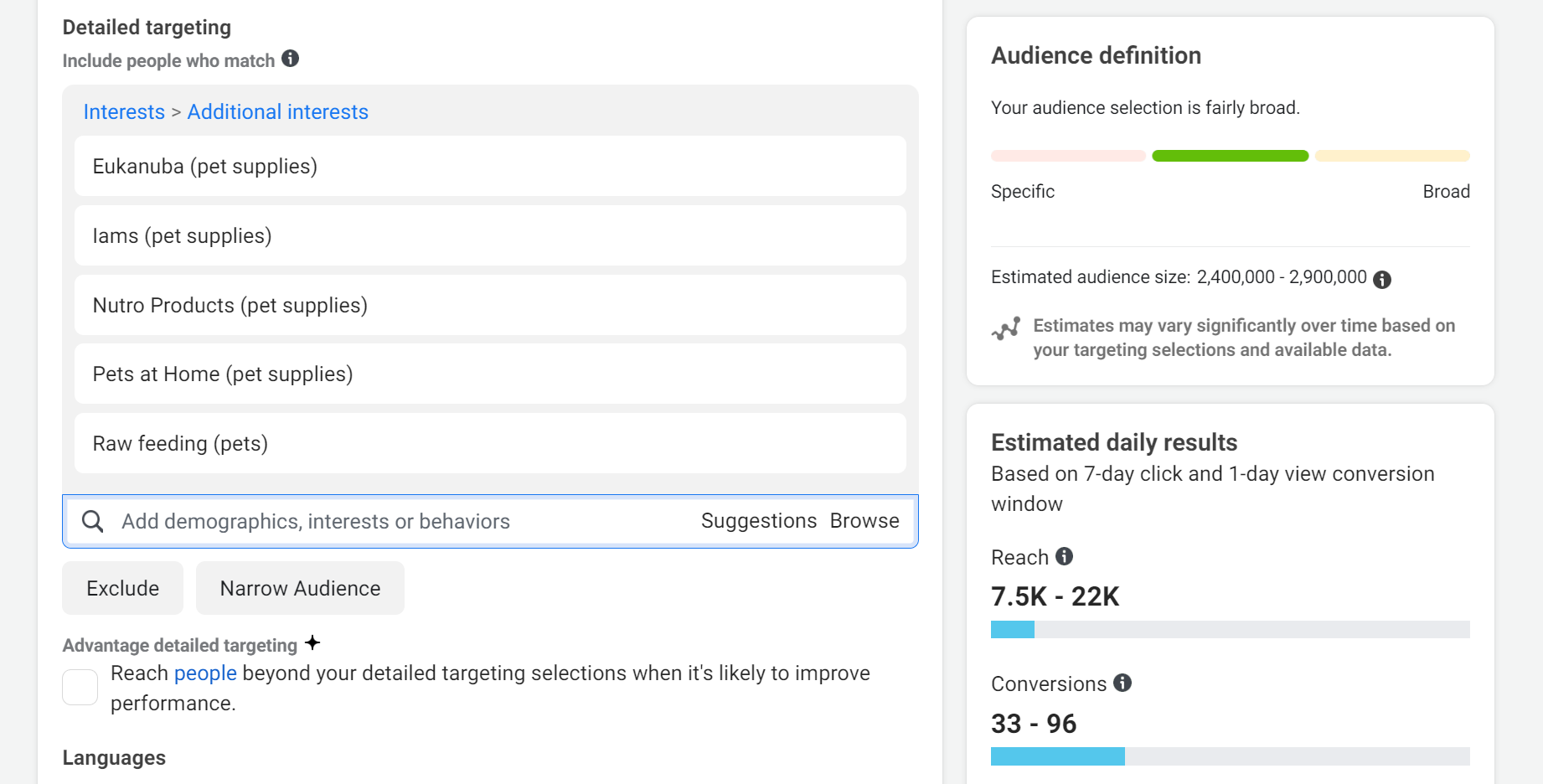Open Suggestions in the targeting search field
The height and width of the screenshot is (784, 1543).
759,521
